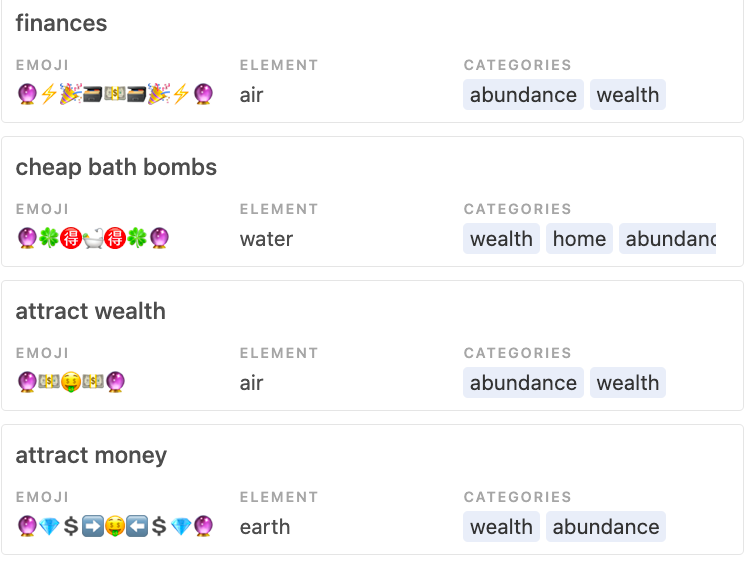This screenshot has width=752, height=566.
Task: Open the cheap bath bombs card
Action: 372,201
